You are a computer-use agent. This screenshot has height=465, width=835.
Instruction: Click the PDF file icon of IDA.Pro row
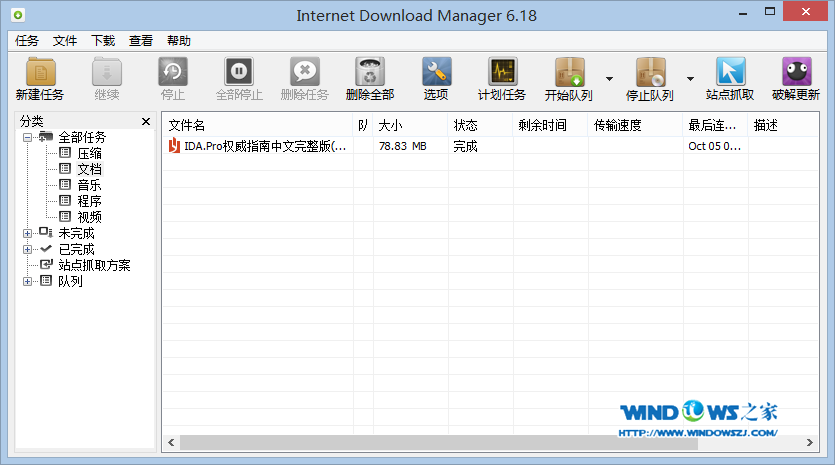tap(174, 145)
